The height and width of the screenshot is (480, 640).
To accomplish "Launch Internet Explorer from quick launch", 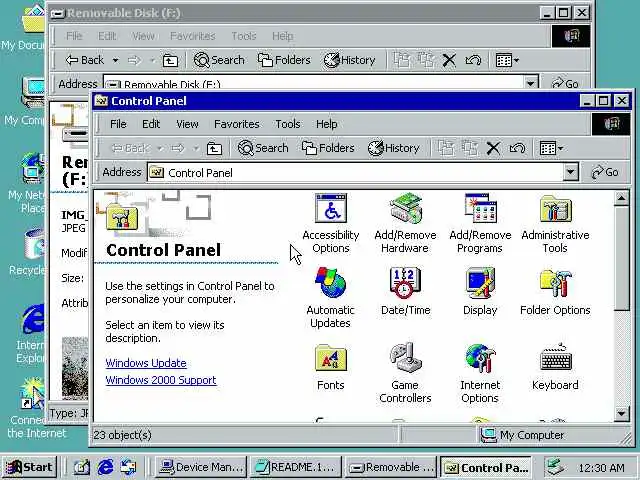I will (105, 467).
